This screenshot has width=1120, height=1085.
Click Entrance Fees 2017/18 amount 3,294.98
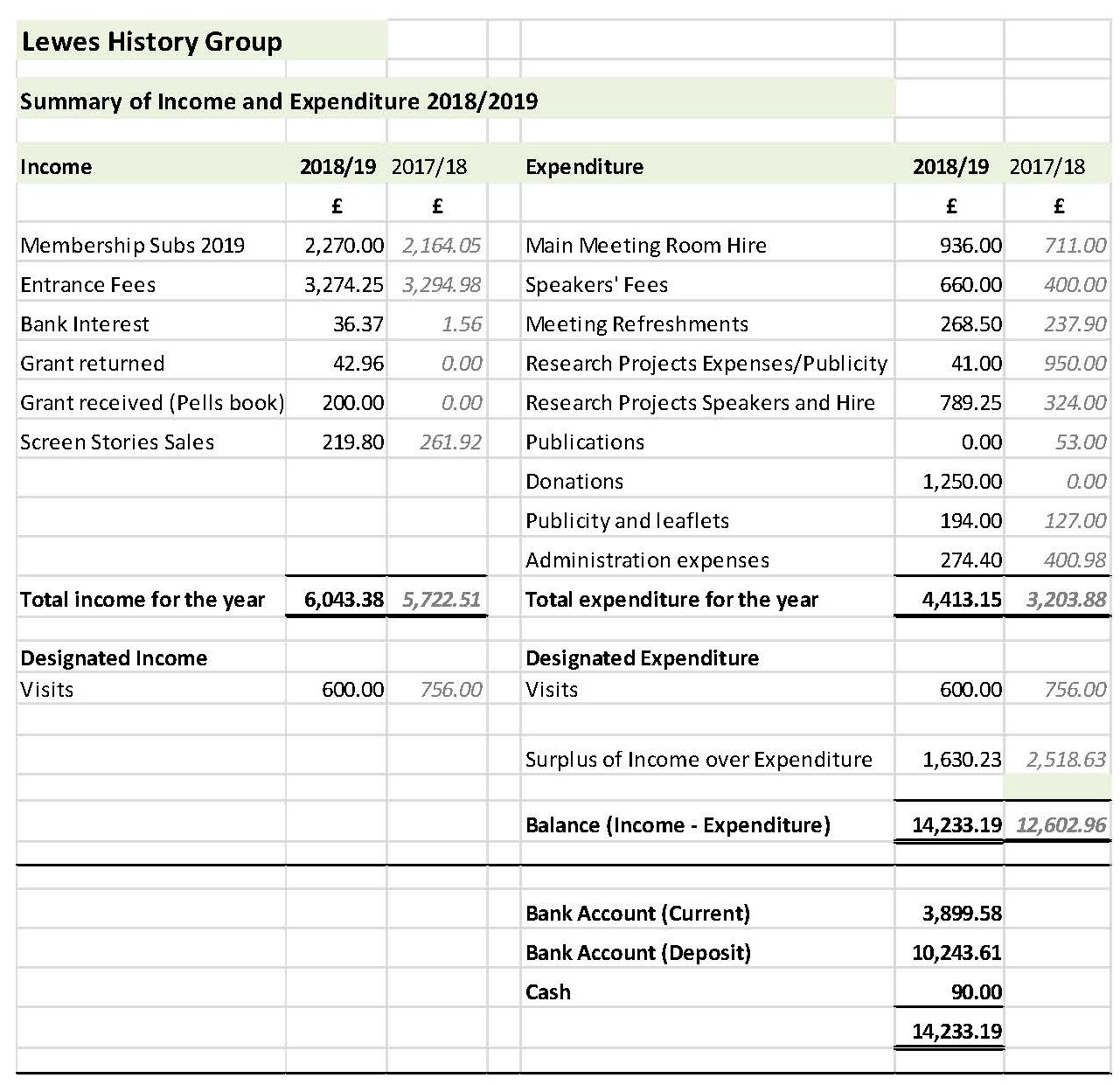point(442,285)
